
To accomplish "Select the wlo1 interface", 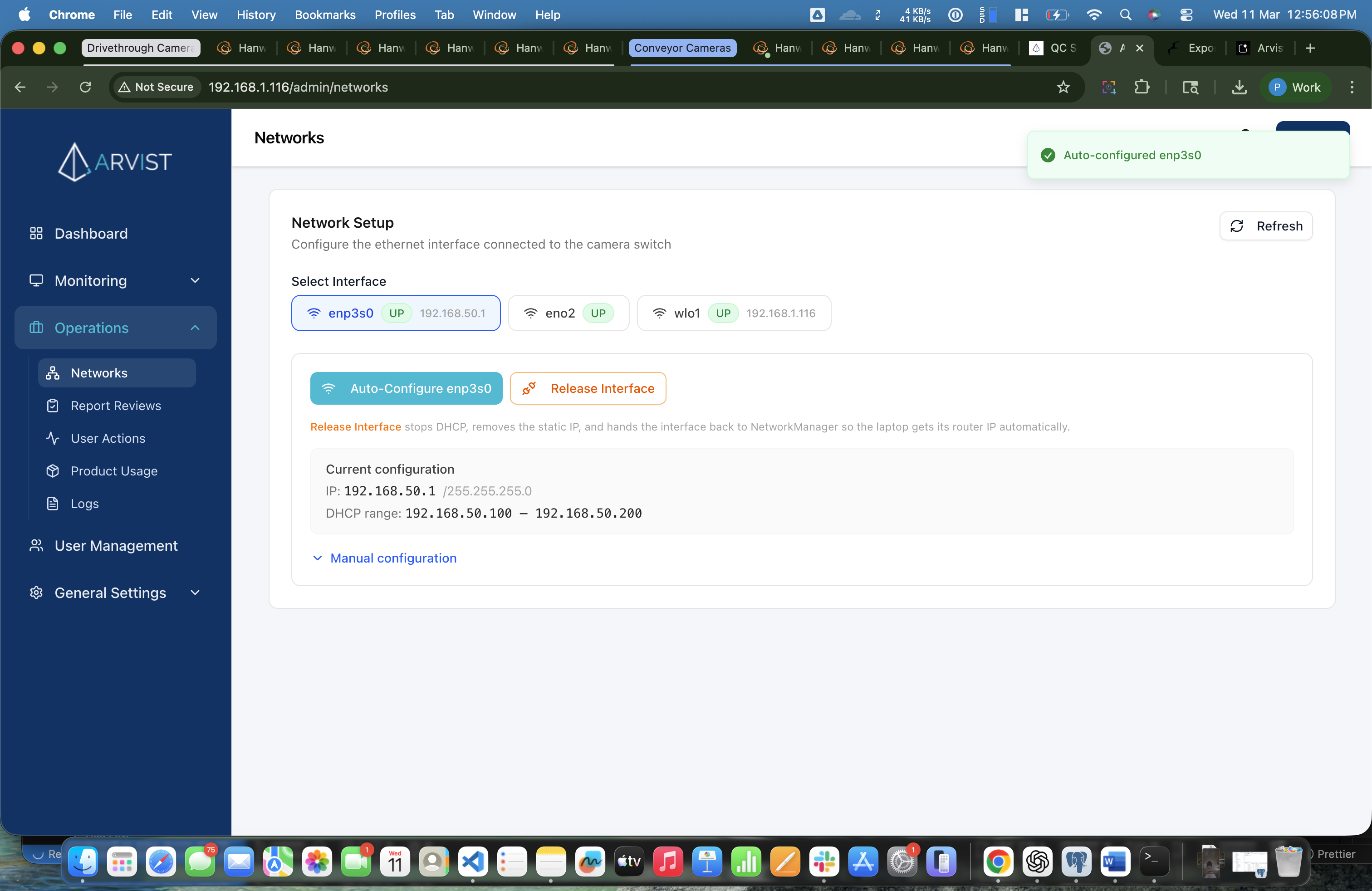I will (734, 313).
